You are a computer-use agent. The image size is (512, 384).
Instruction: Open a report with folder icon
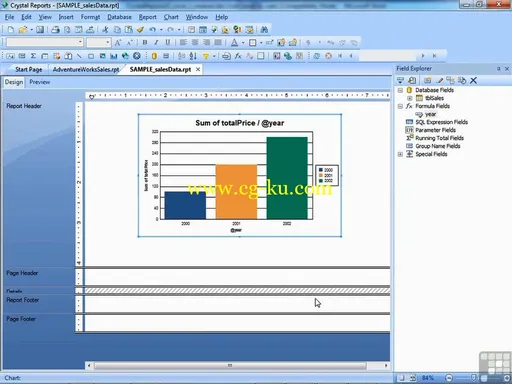coord(23,30)
